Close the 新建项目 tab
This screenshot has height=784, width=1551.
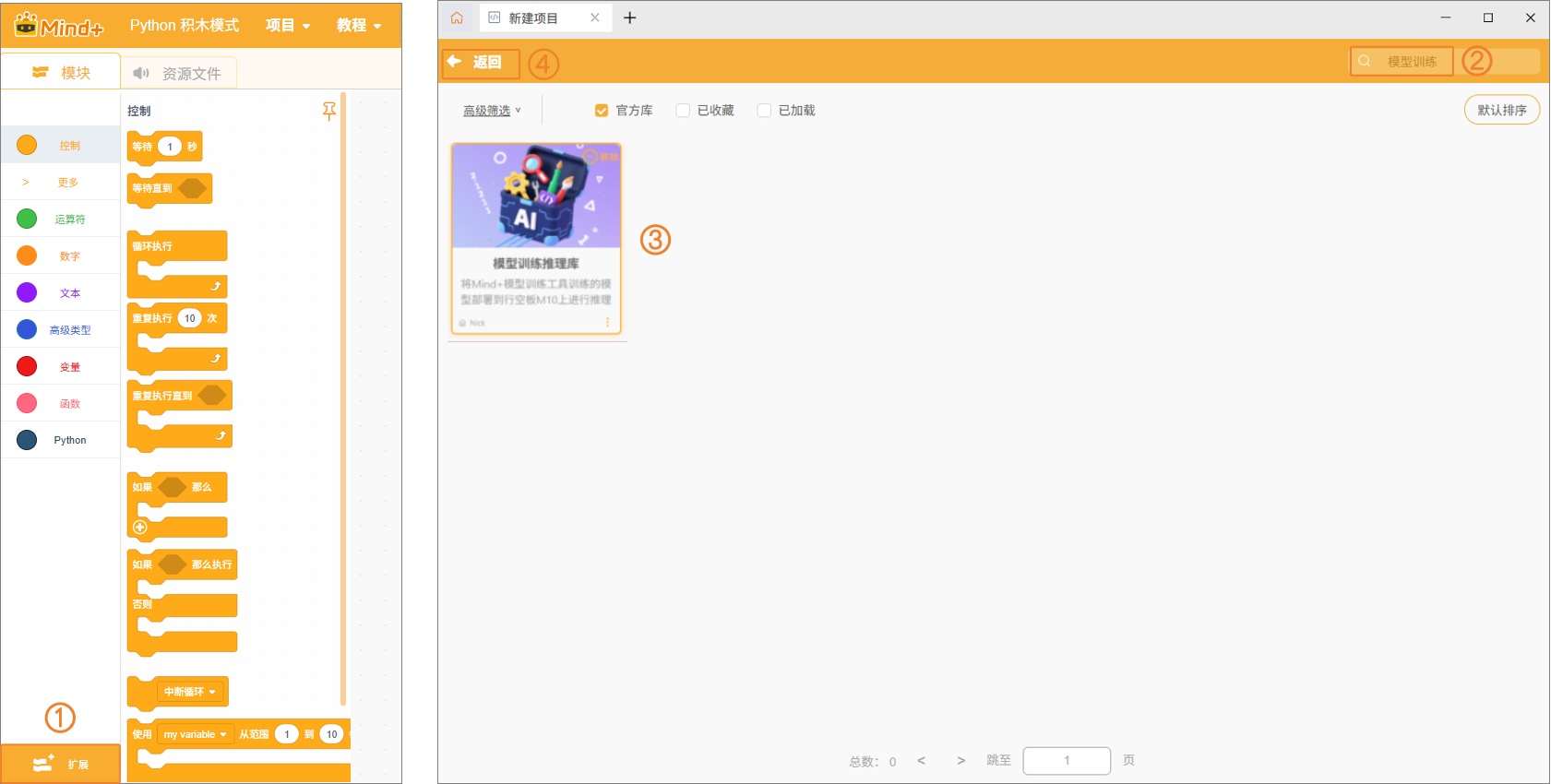[595, 18]
